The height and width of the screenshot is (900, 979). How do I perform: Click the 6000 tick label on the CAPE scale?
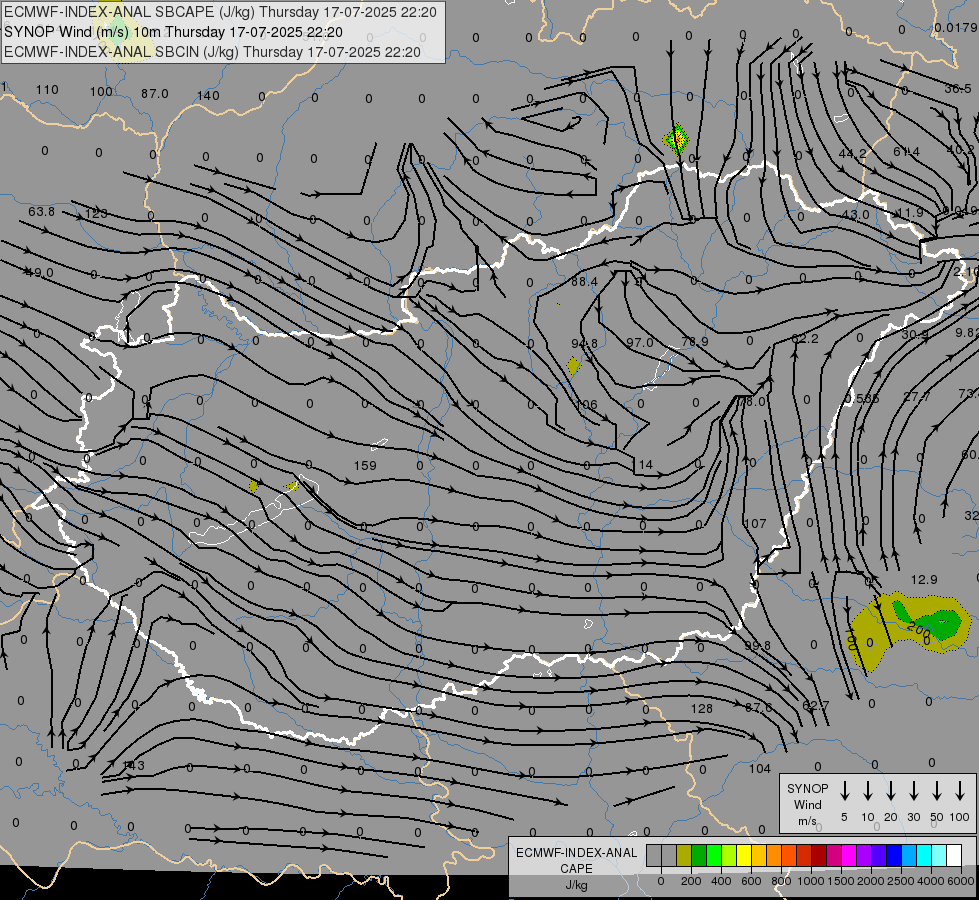(x=960, y=881)
